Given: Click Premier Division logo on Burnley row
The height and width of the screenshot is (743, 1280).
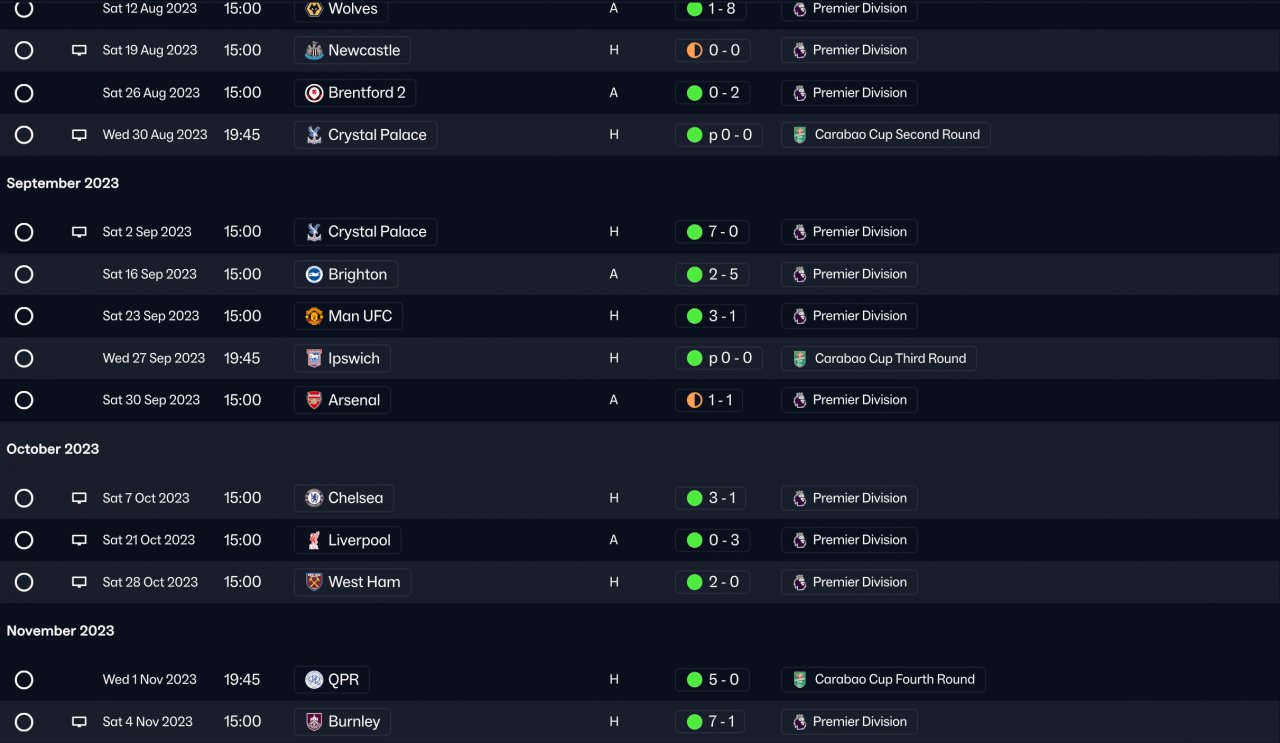Looking at the screenshot, I should [x=799, y=722].
